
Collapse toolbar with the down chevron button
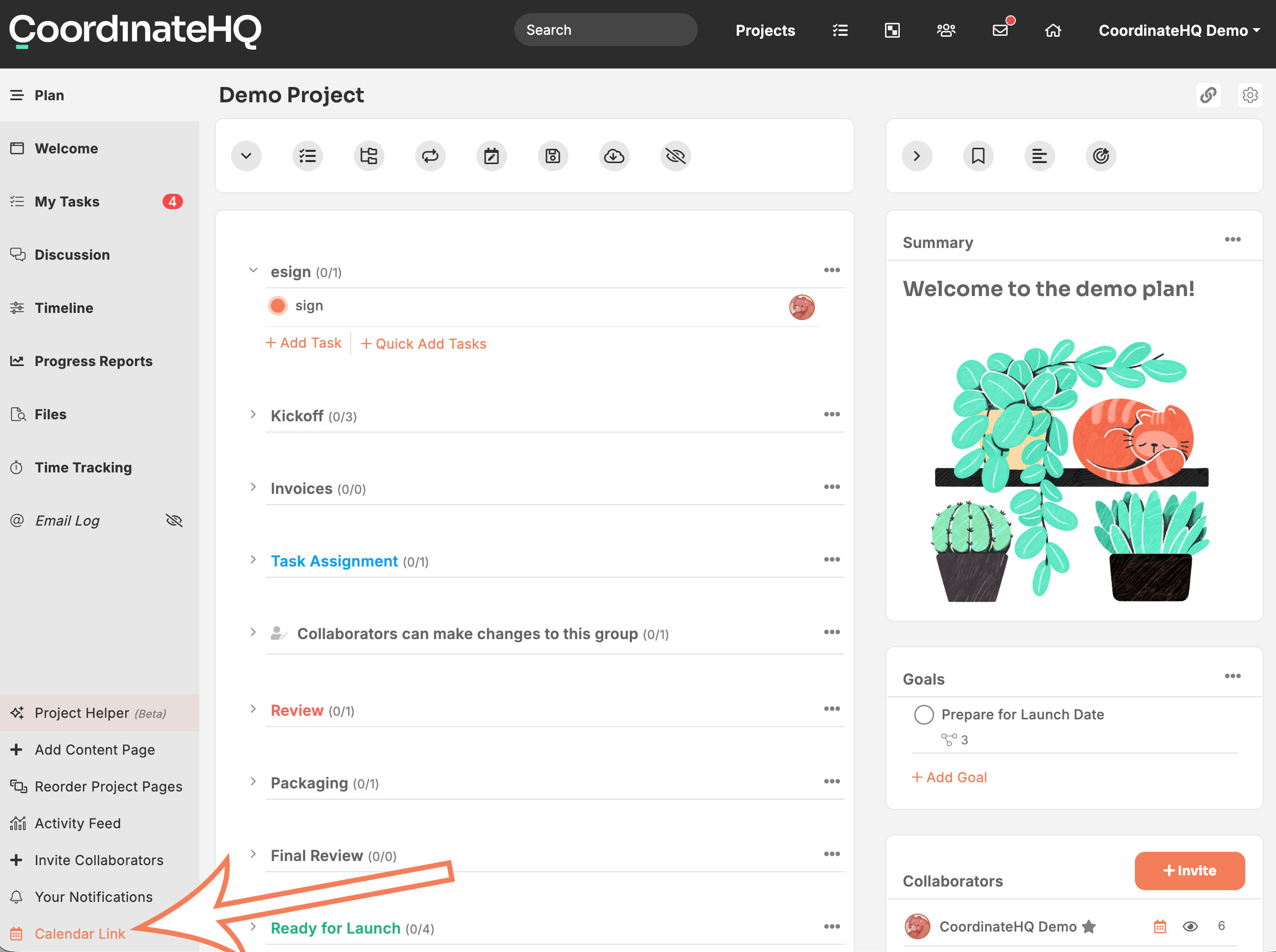pyautogui.click(x=246, y=156)
